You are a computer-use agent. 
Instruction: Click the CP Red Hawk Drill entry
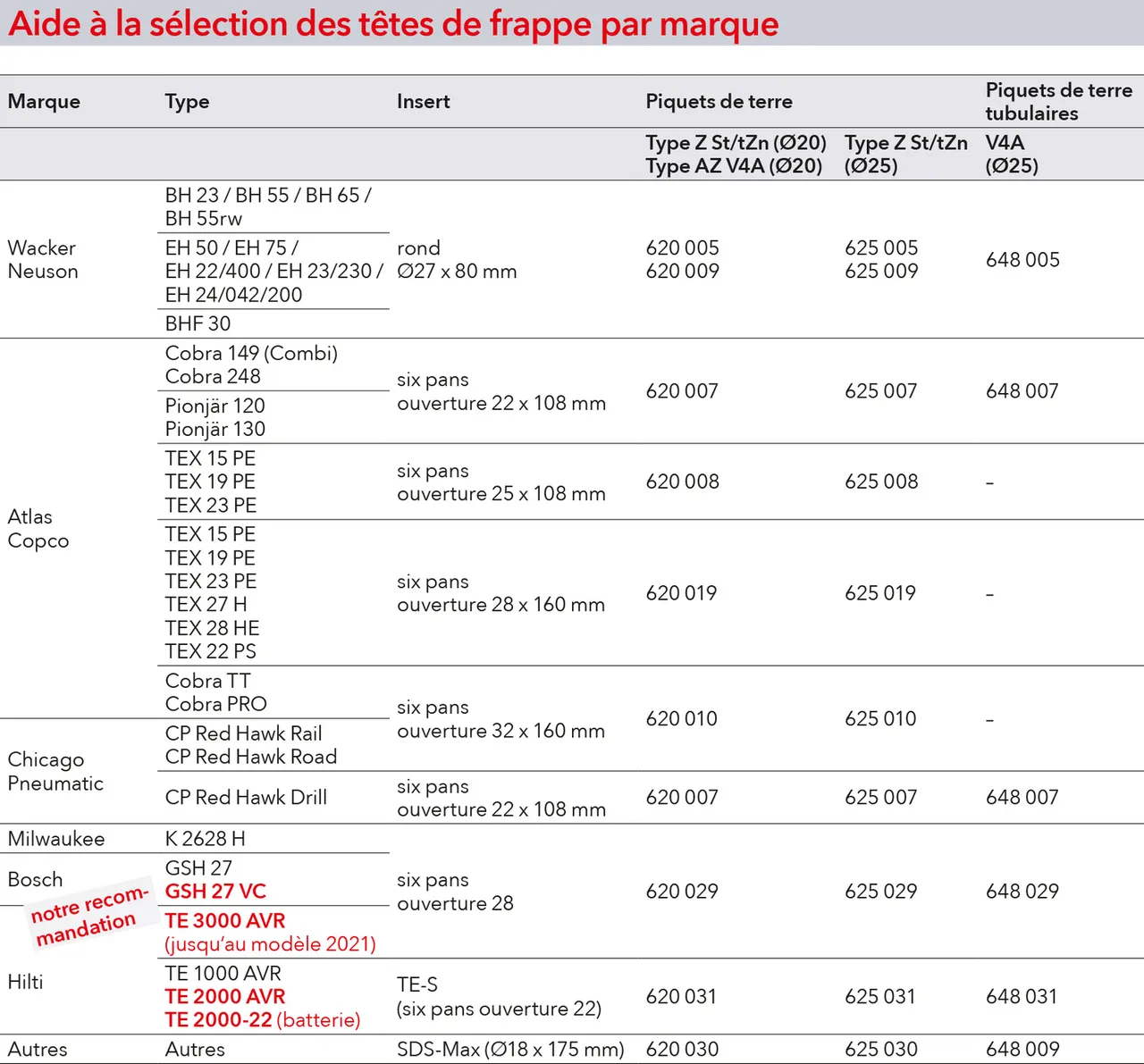point(246,797)
